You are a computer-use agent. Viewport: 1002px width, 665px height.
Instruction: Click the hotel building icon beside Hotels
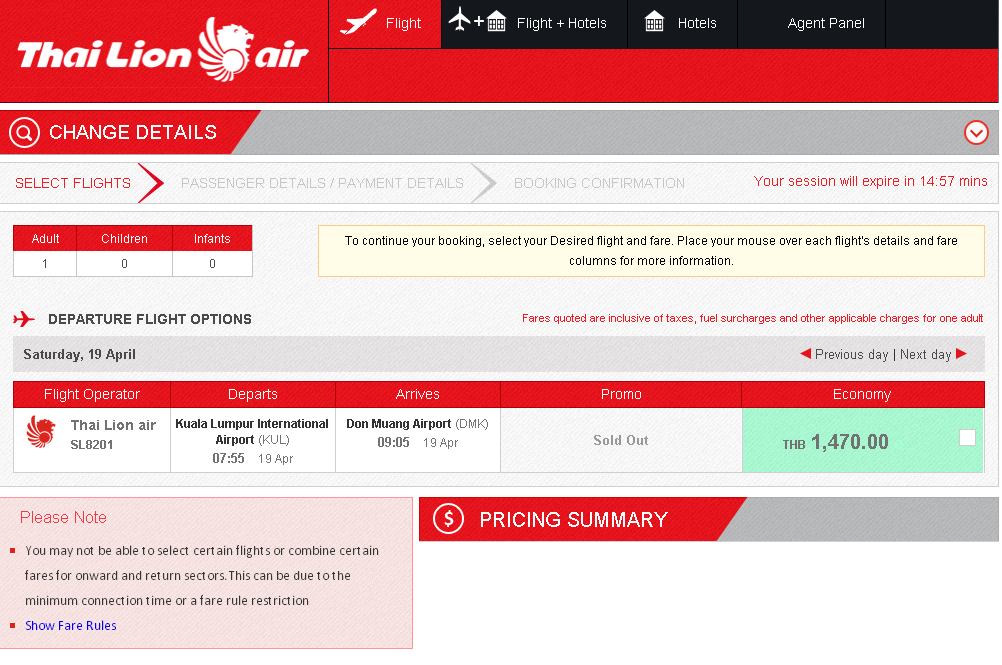[654, 22]
